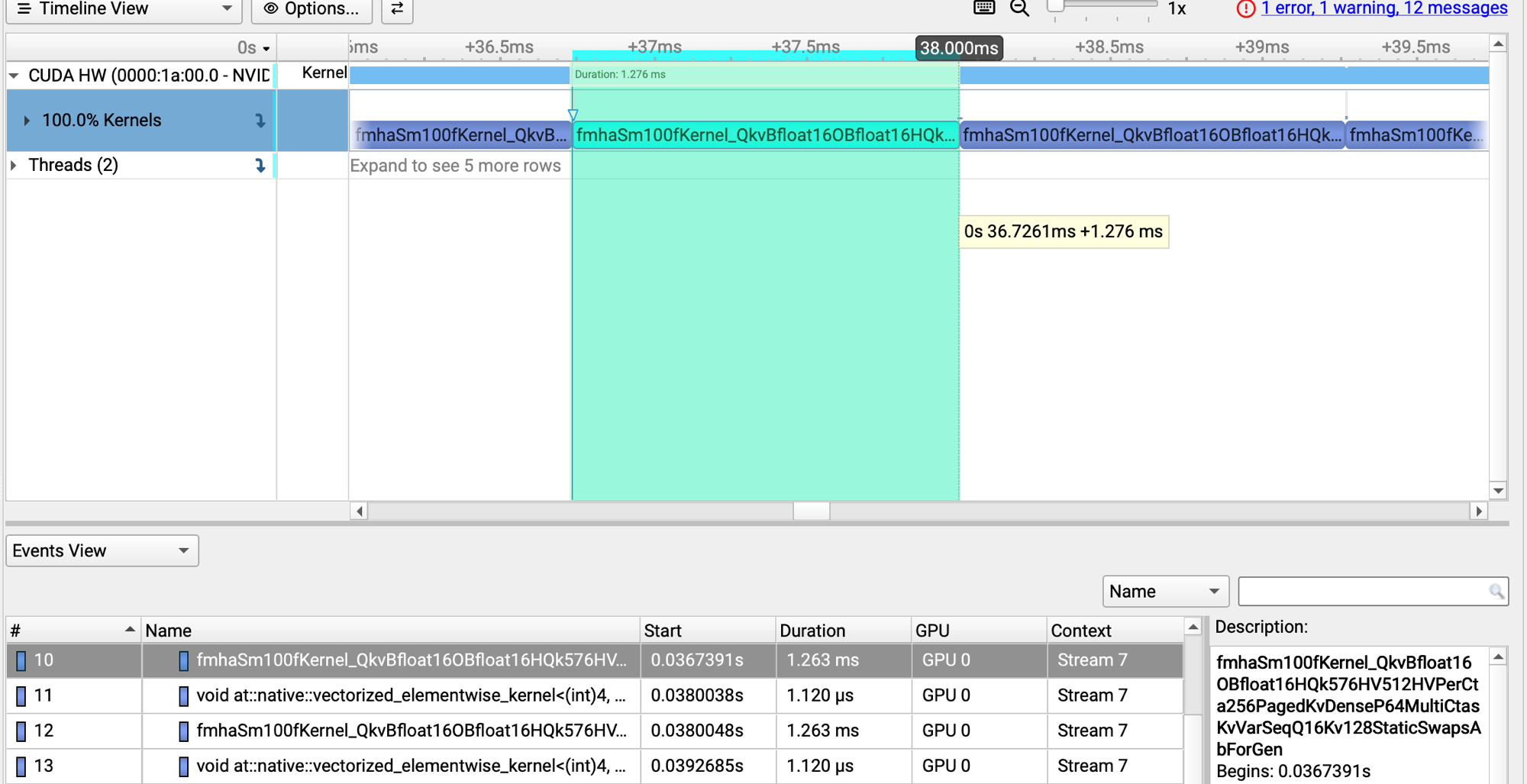1527x784 pixels.
Task: Click the search magnifier in filter box
Action: click(1496, 592)
